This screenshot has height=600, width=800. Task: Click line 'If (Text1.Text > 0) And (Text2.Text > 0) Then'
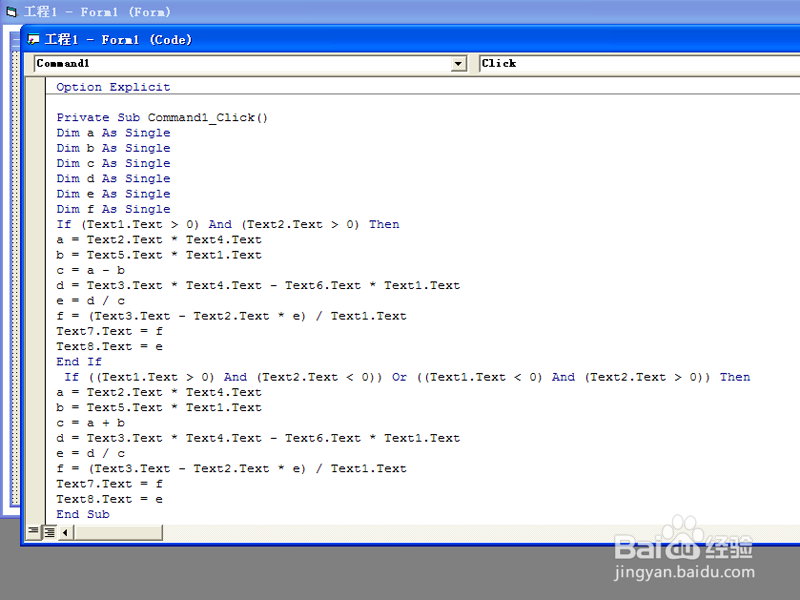click(228, 224)
